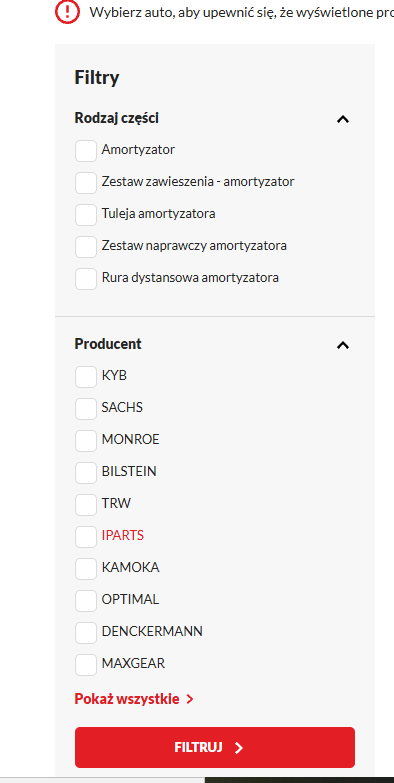This screenshot has height=783, width=394.
Task: Tick the KYB producer checkbox
Action: [x=86, y=377]
